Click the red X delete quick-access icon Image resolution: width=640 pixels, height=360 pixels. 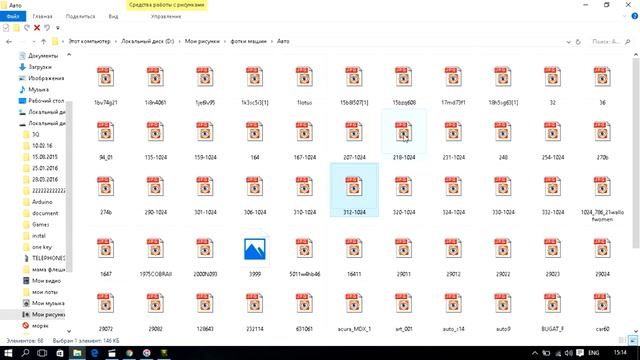(x=37, y=28)
